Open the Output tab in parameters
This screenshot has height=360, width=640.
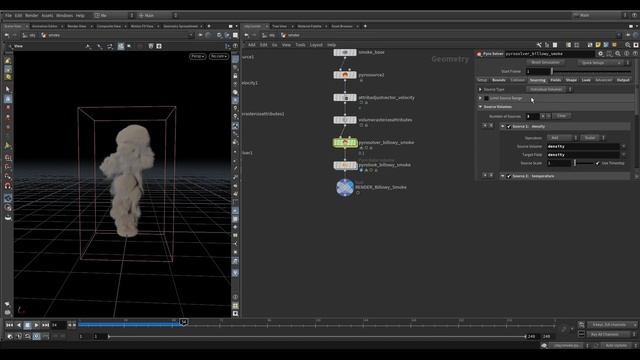(x=623, y=80)
